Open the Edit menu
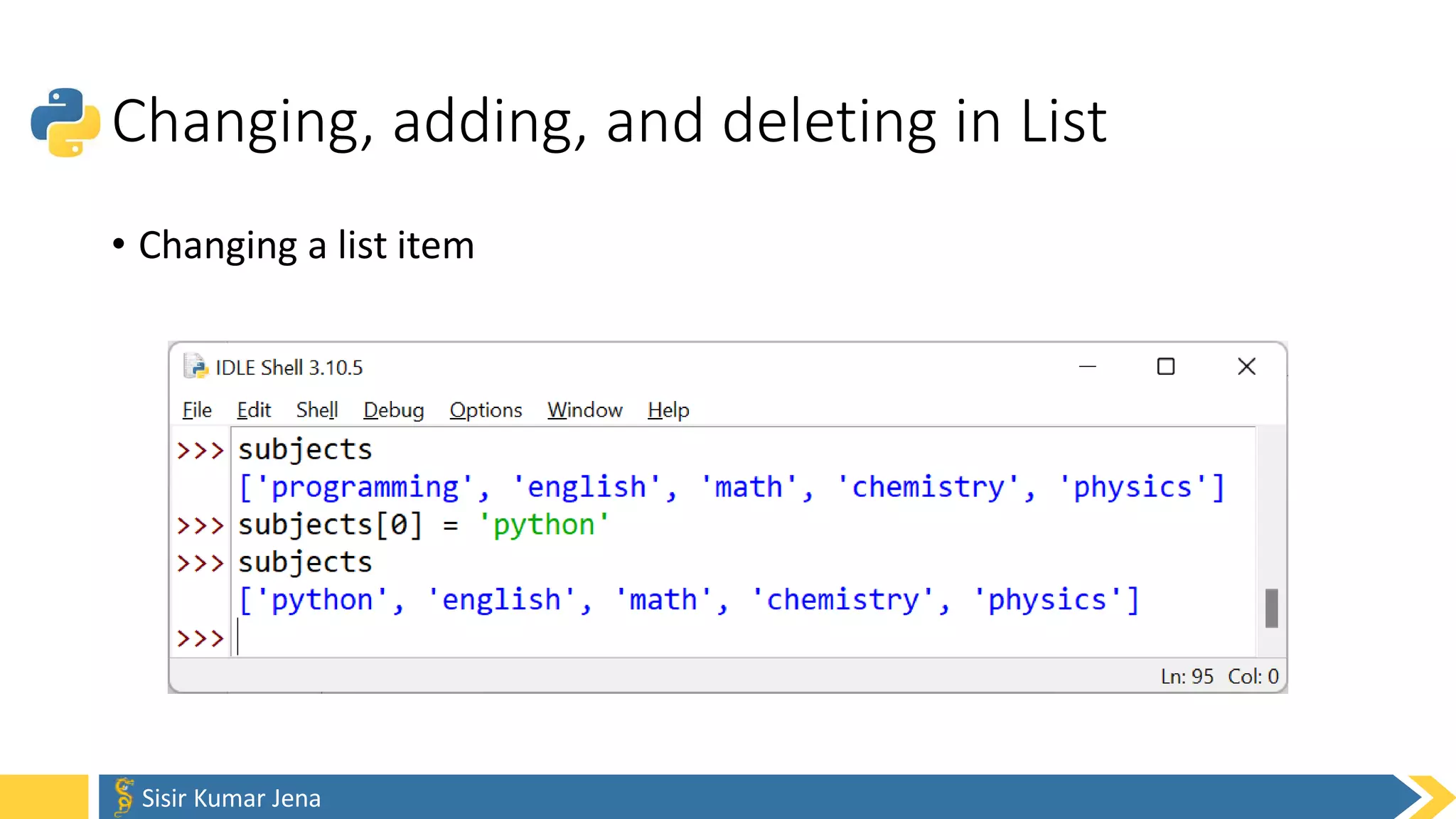 click(x=254, y=410)
